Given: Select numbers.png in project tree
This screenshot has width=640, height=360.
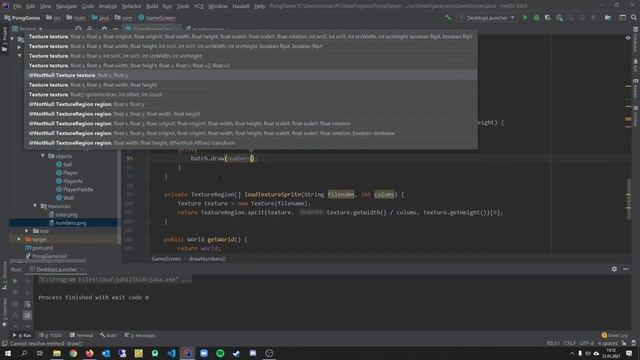Looking at the screenshot, I should [x=71, y=223].
